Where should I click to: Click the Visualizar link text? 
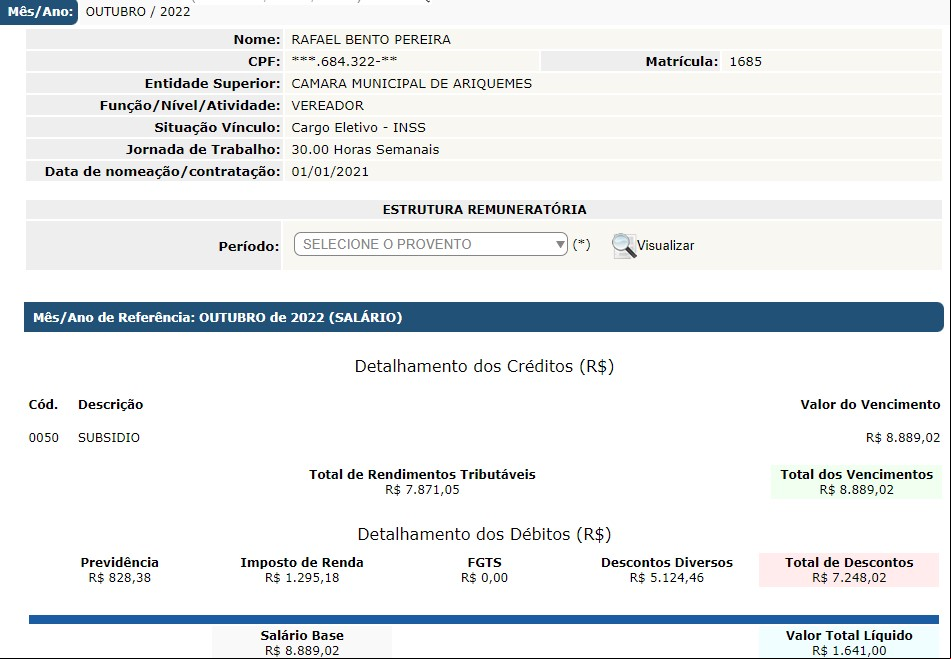tap(665, 246)
